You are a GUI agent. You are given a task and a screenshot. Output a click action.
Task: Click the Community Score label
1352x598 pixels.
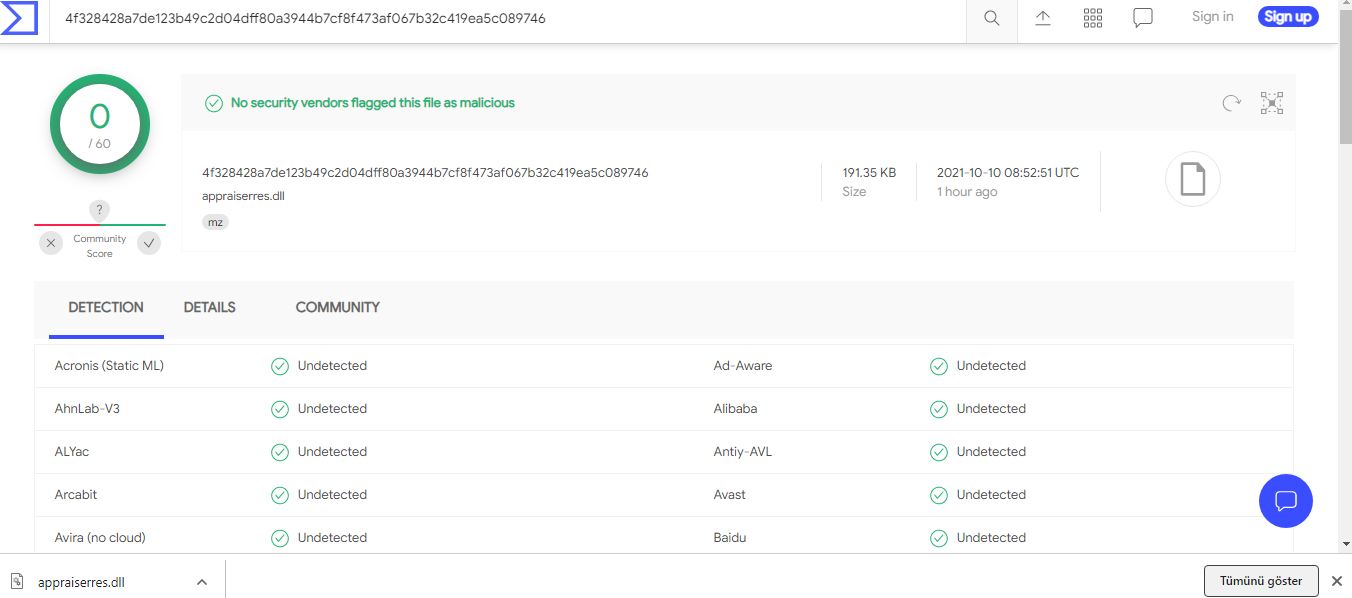click(x=100, y=246)
